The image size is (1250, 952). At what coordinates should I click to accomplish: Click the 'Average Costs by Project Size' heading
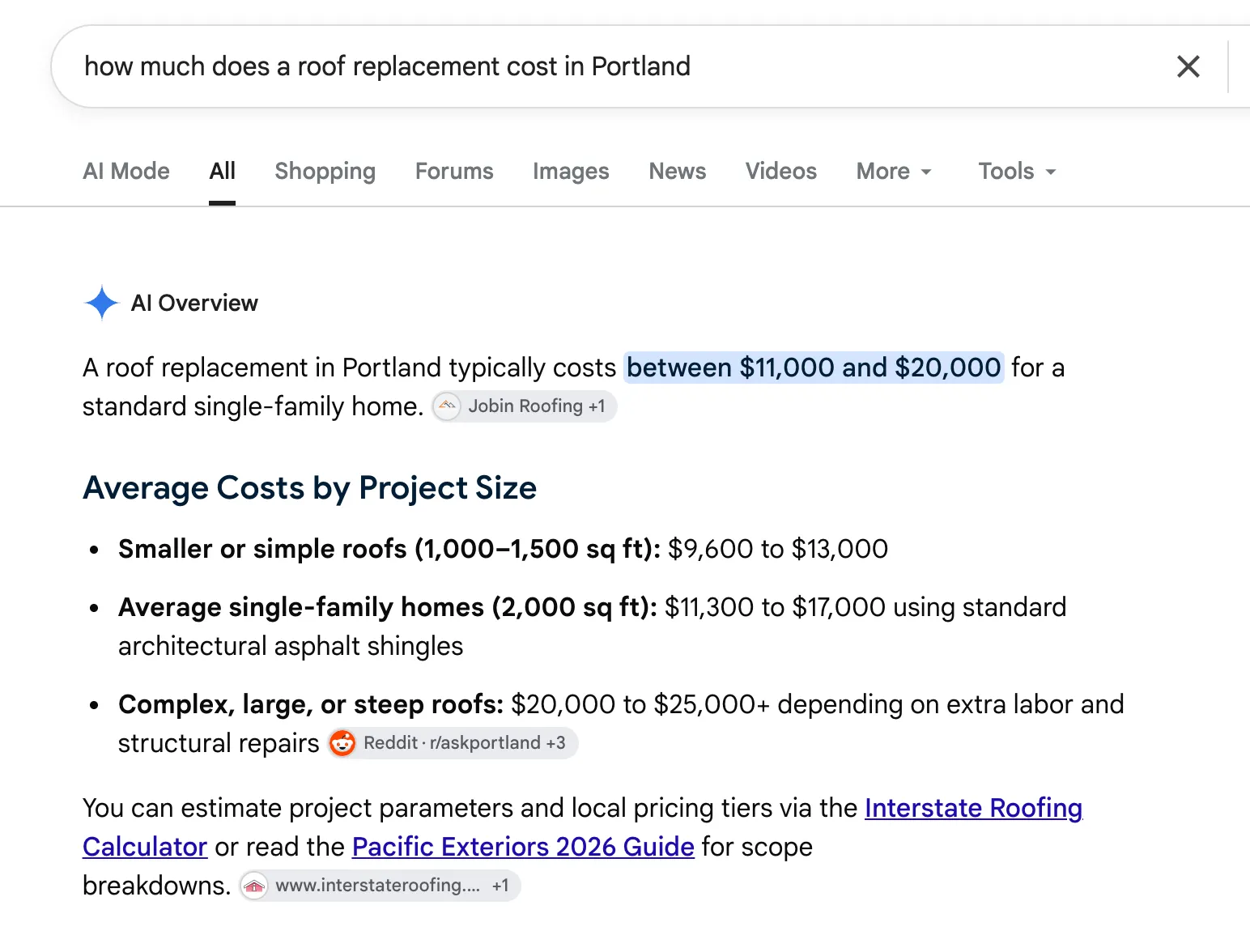[310, 488]
